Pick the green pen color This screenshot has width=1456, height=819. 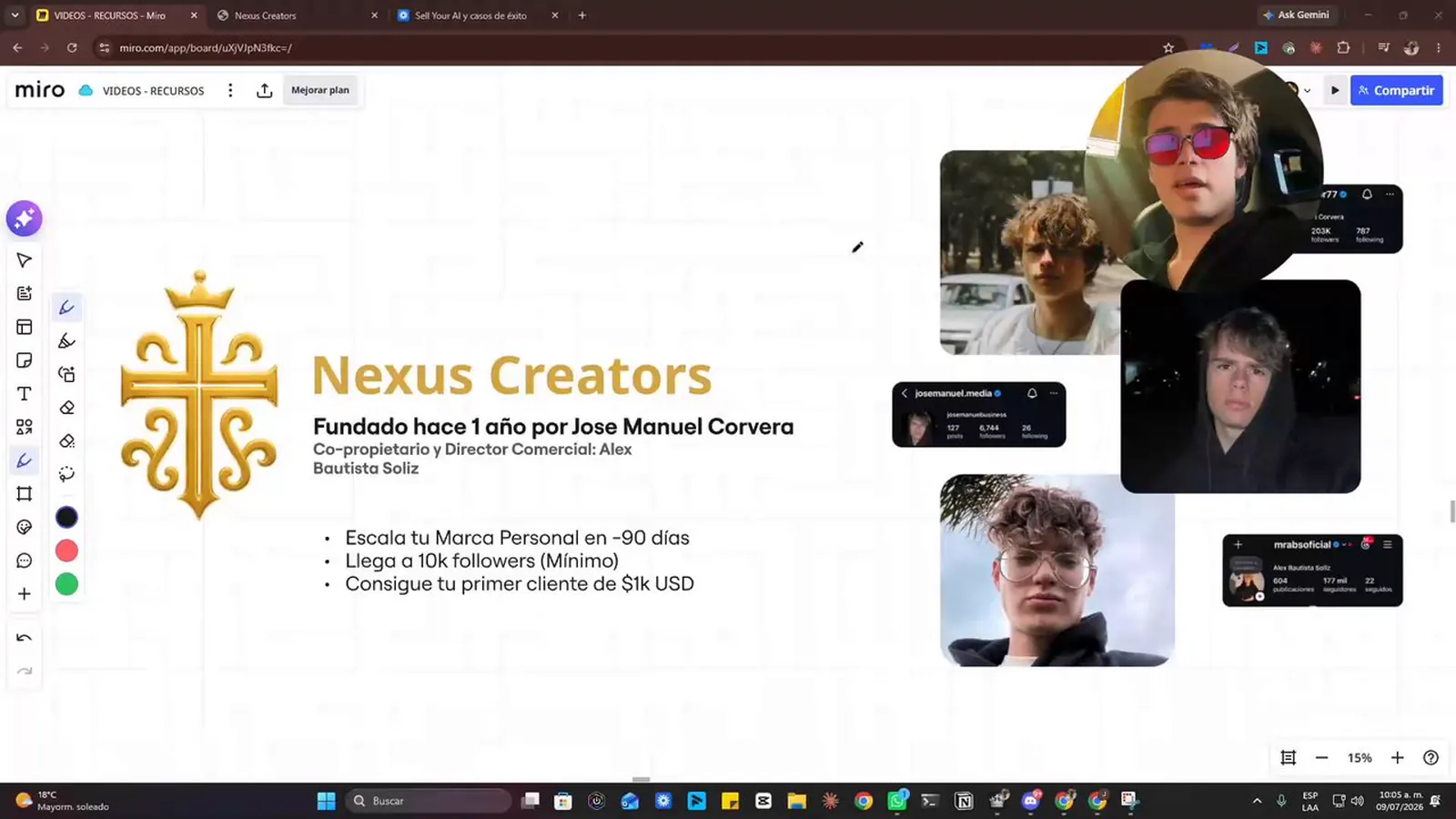66,584
